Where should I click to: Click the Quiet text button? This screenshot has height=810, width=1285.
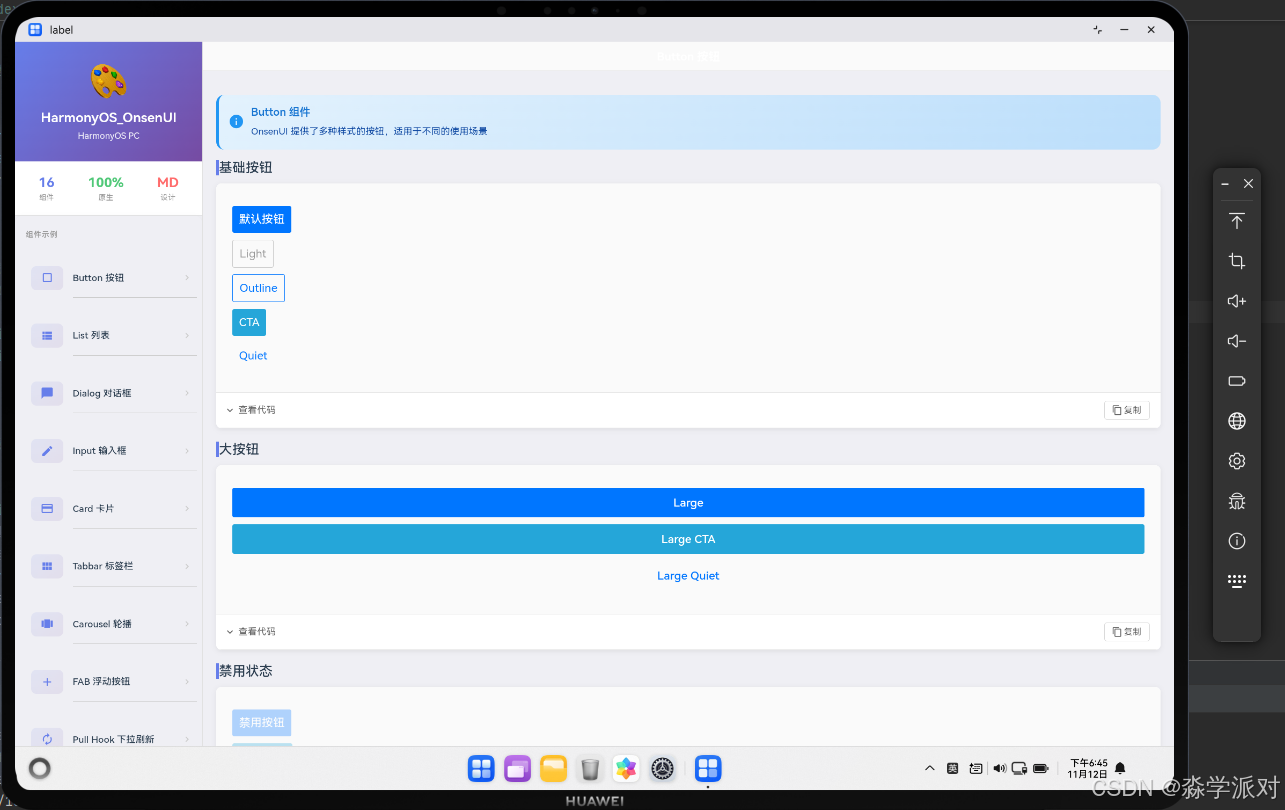pos(253,356)
